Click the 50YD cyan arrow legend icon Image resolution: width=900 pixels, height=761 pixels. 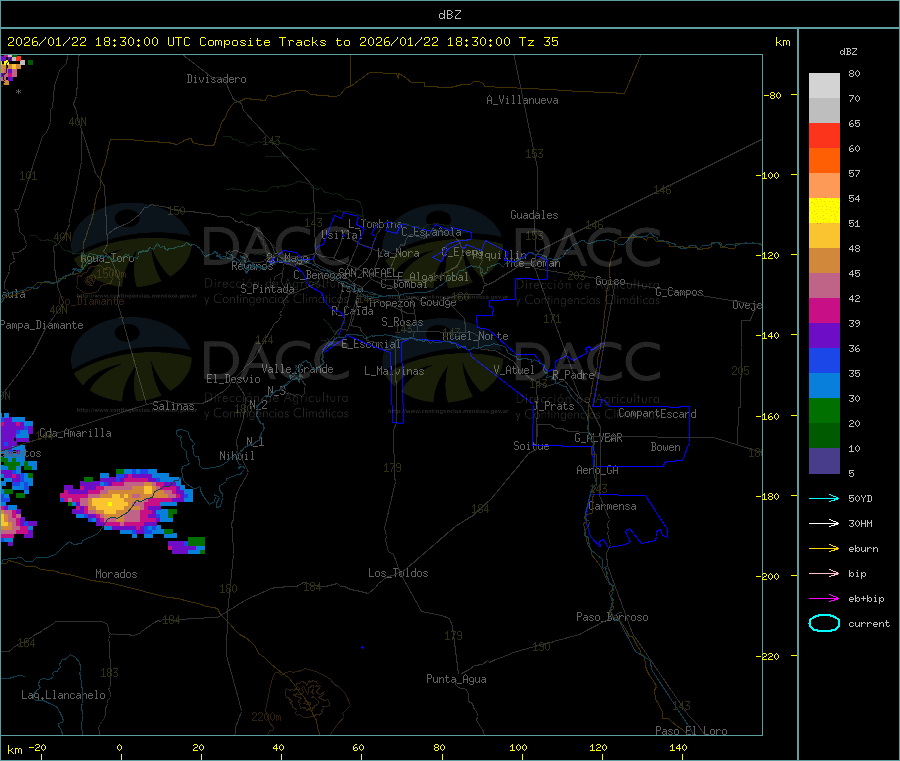coord(824,498)
